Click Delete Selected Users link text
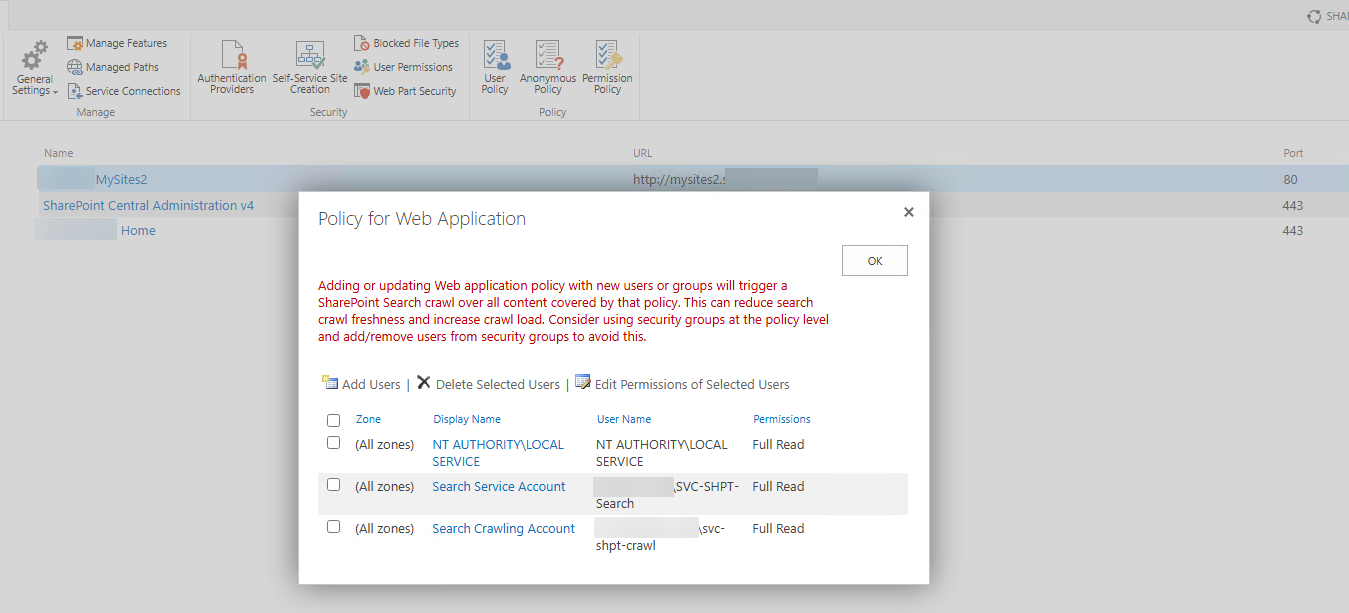 pos(498,385)
